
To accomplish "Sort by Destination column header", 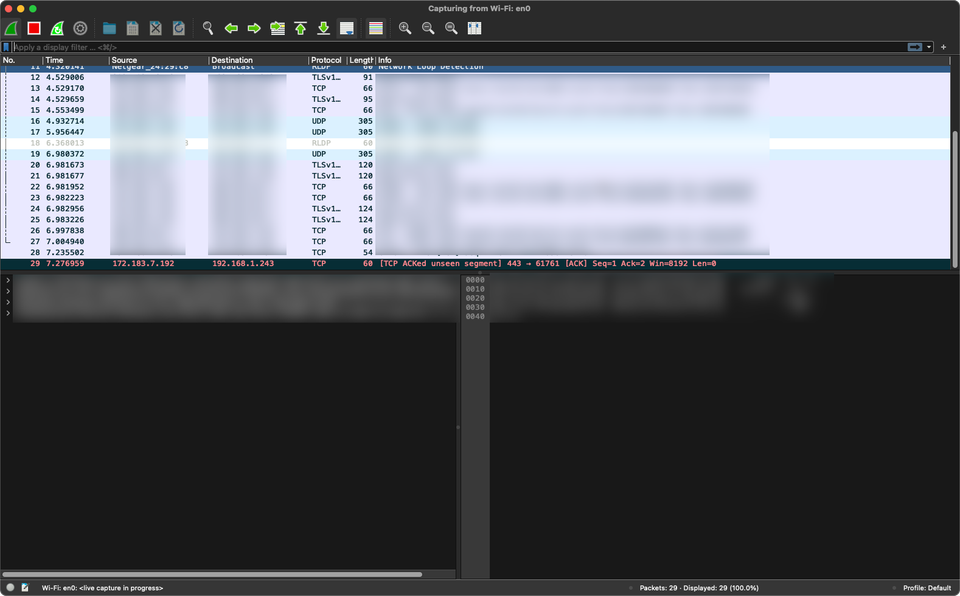I will [258, 60].
